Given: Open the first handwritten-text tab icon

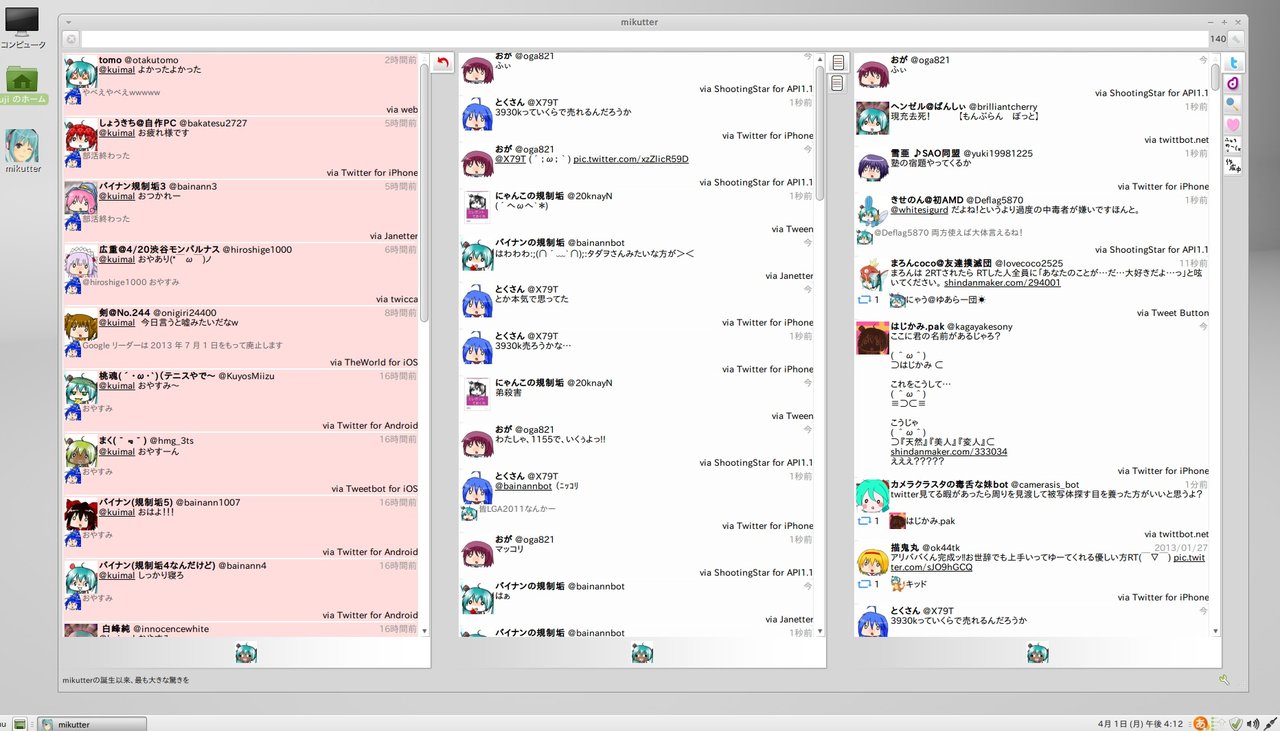Looking at the screenshot, I should (1234, 145).
